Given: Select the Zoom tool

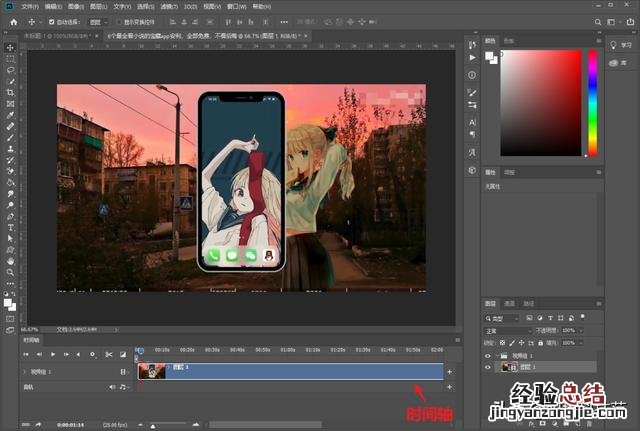Looking at the screenshot, I should (x=10, y=272).
